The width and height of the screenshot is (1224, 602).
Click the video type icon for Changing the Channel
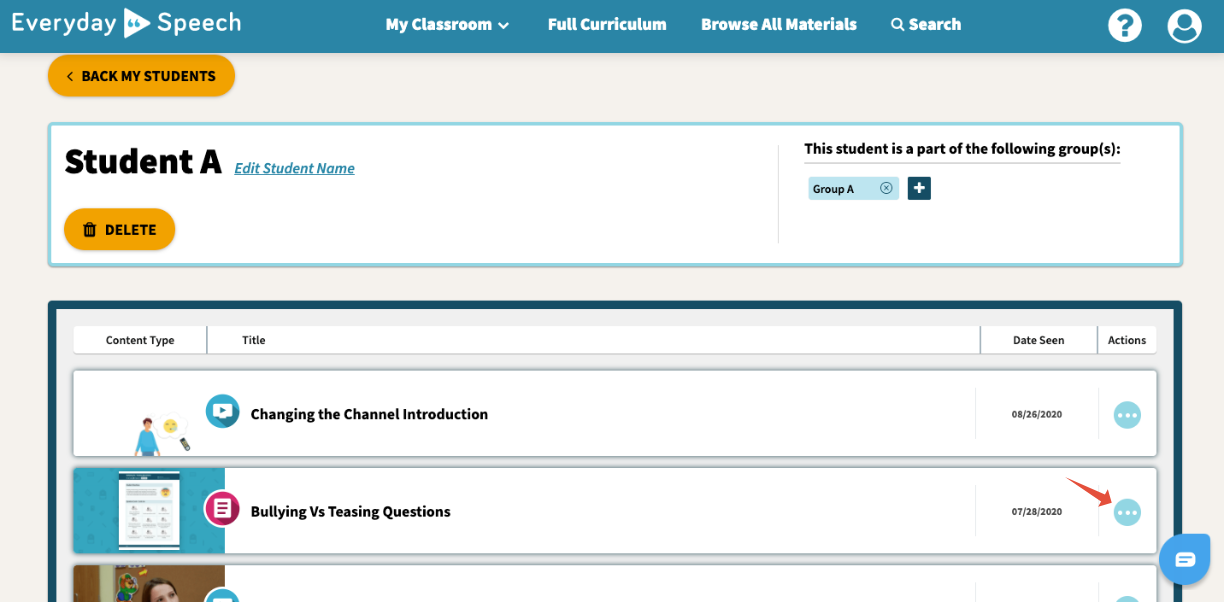[222, 411]
